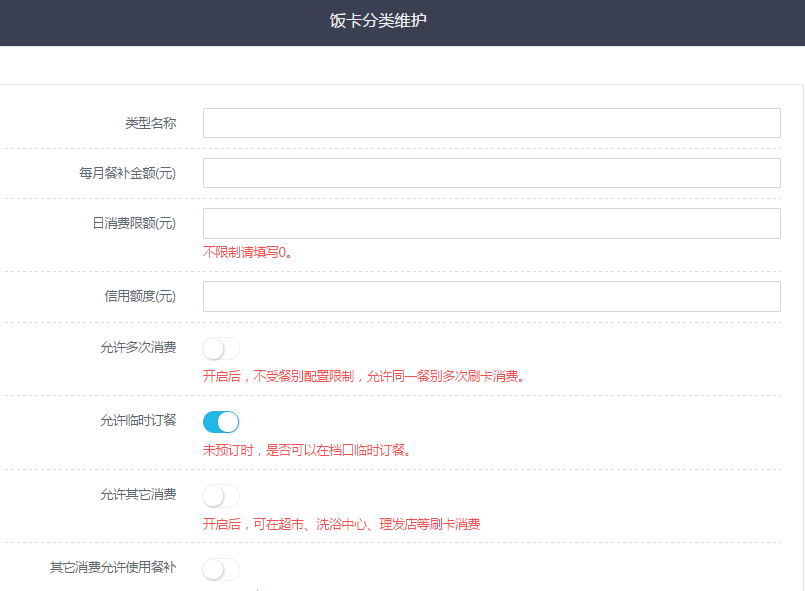Click into the 信用额度(元) field
Viewport: 805px width, 591px height.
click(x=491, y=296)
